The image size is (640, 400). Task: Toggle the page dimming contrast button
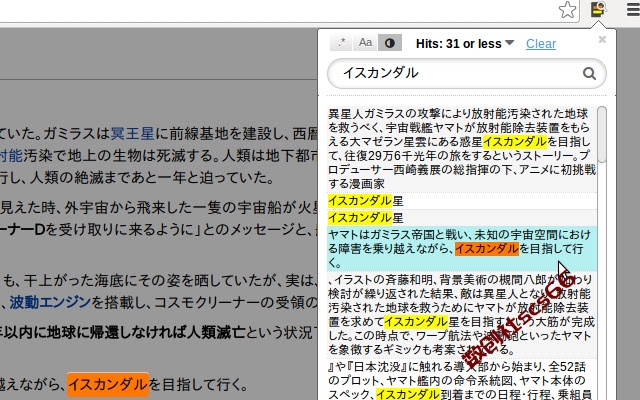(390, 42)
